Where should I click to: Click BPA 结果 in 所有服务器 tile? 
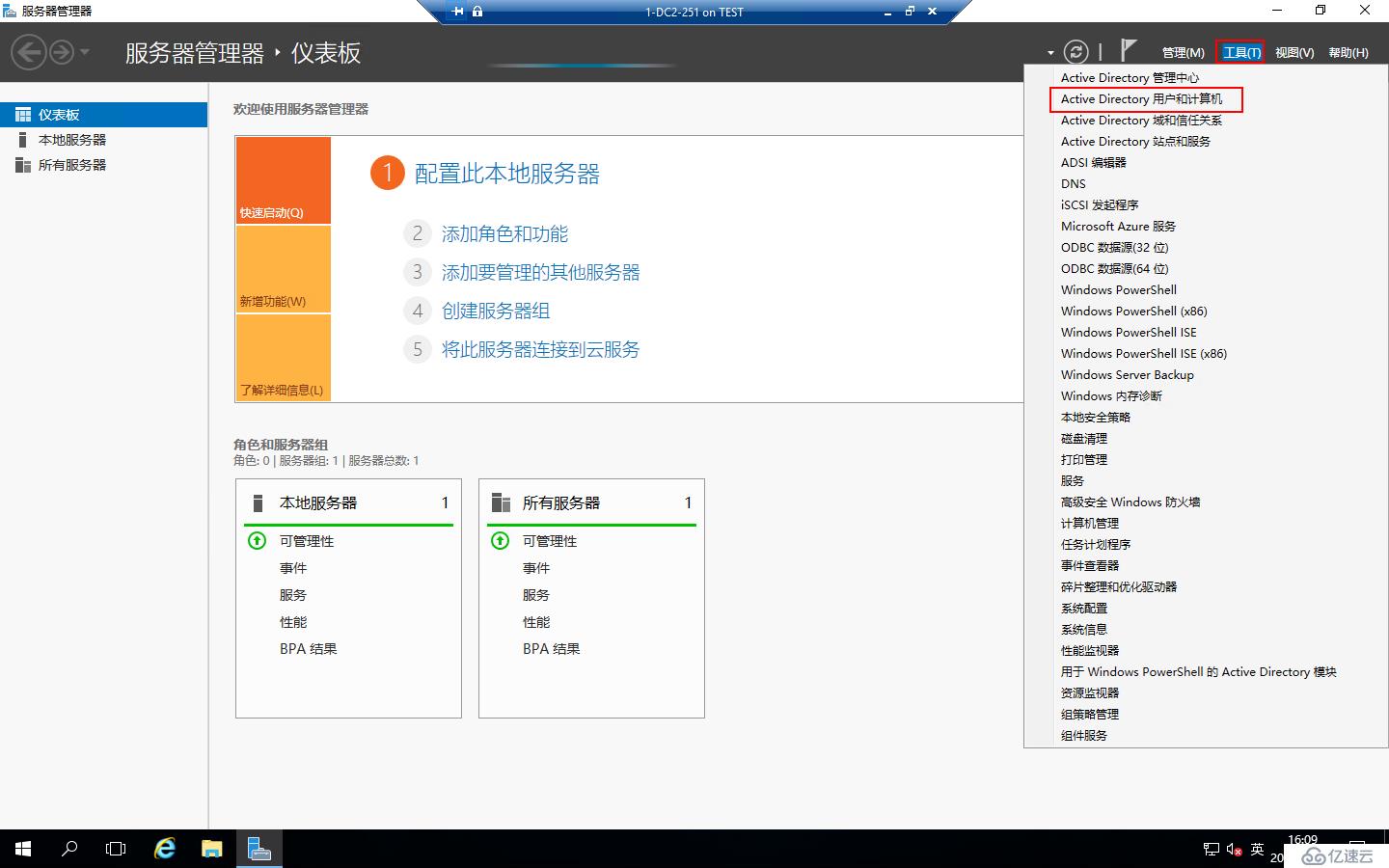552,649
